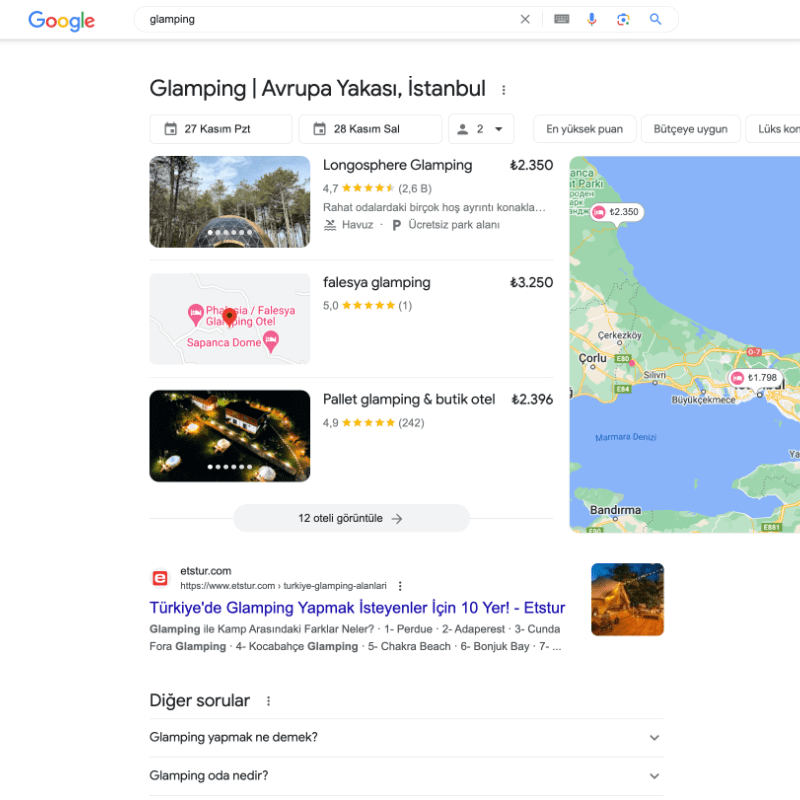Screen dimensions: 800x800
Task: Click the Google logo
Action: 61,20
